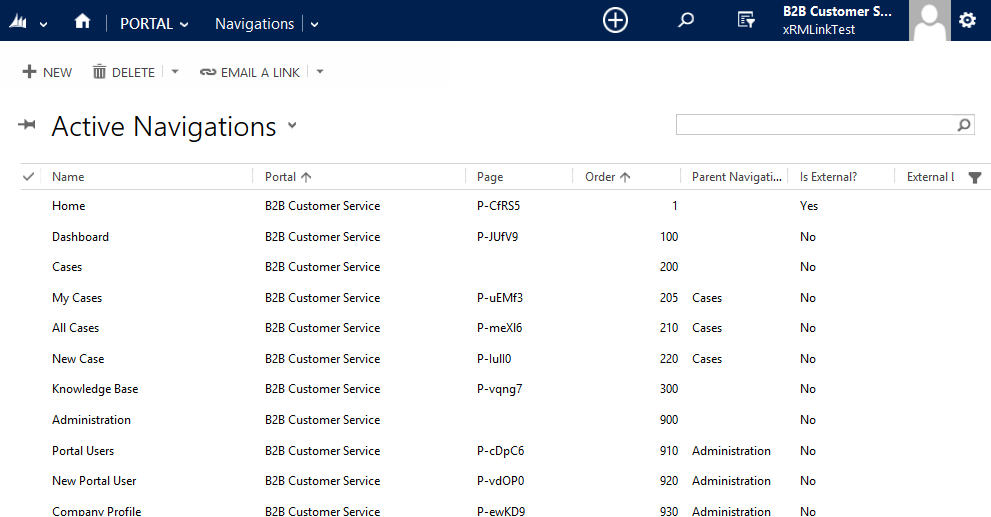
Task: Click page link P-vqng7
Action: pos(499,389)
